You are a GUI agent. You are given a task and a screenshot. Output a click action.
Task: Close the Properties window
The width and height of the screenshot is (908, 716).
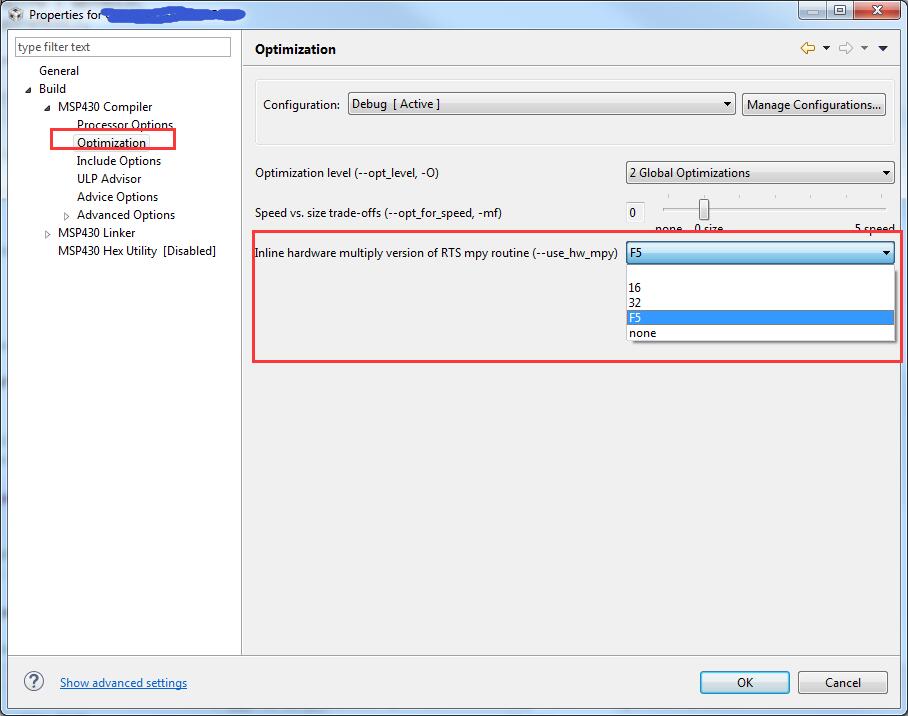[x=877, y=11]
